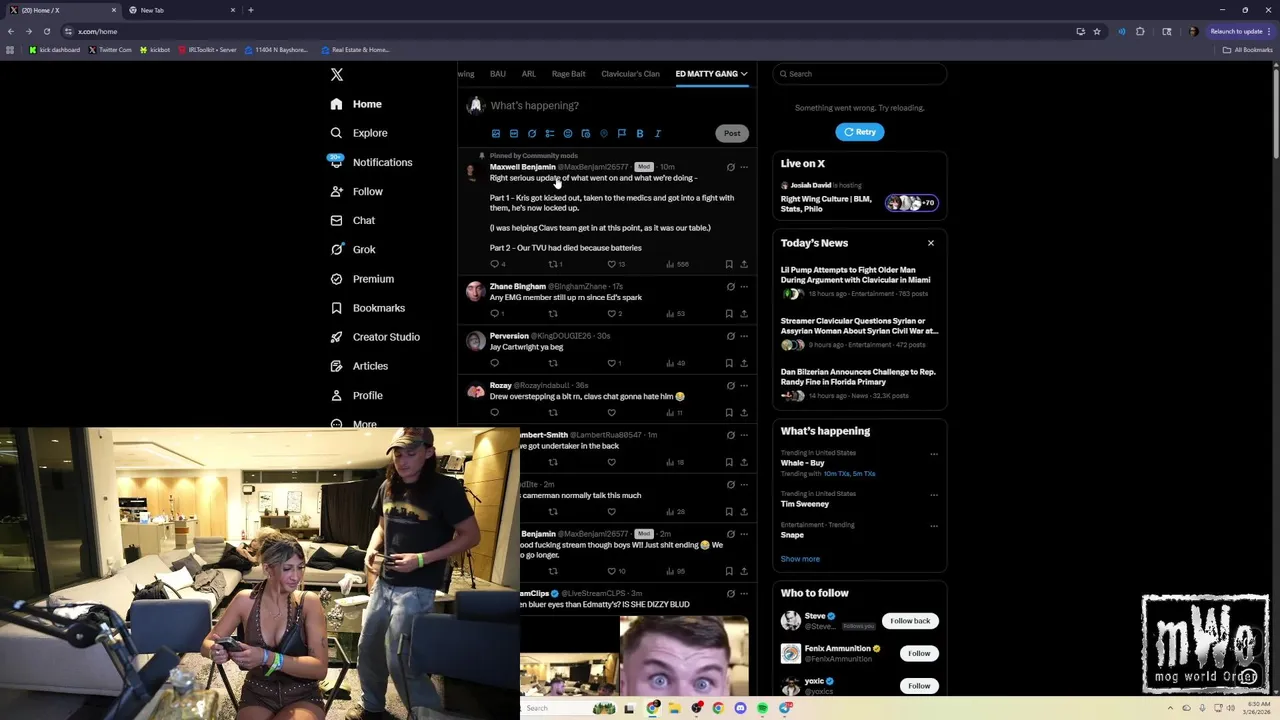Tag a location with the composer pin icon
1280x720 pixels.
click(x=604, y=133)
